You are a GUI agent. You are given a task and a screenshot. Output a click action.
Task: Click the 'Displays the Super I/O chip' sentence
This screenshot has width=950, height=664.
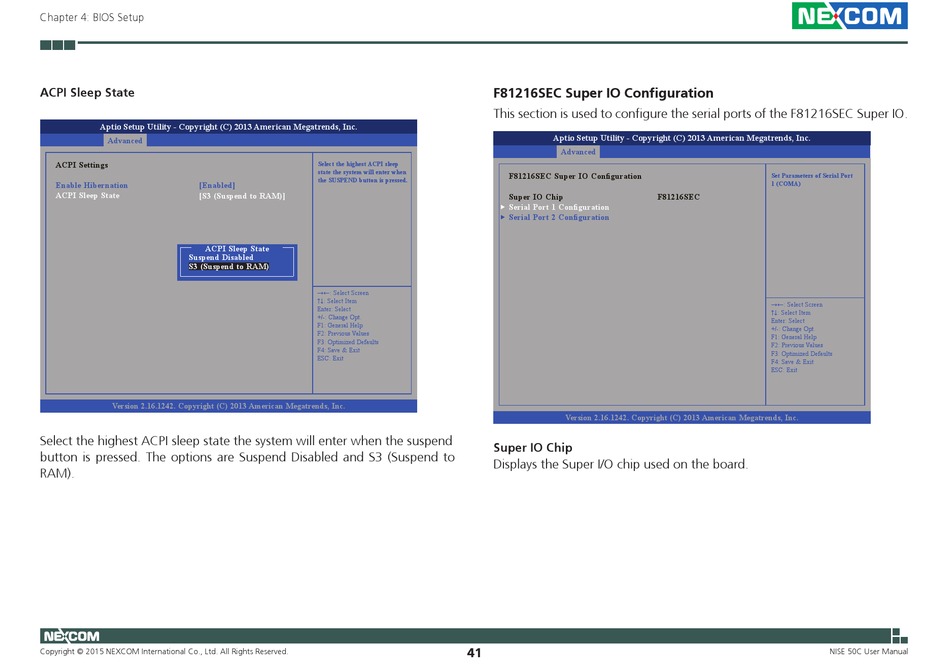(620, 465)
